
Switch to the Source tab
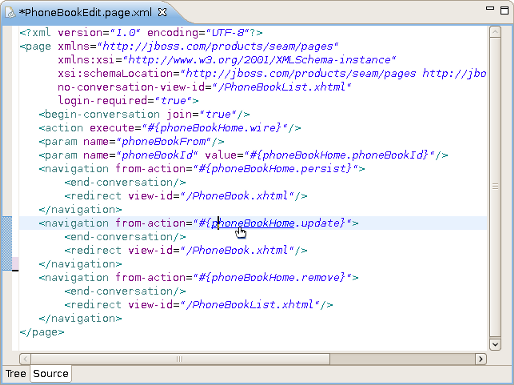point(51,374)
